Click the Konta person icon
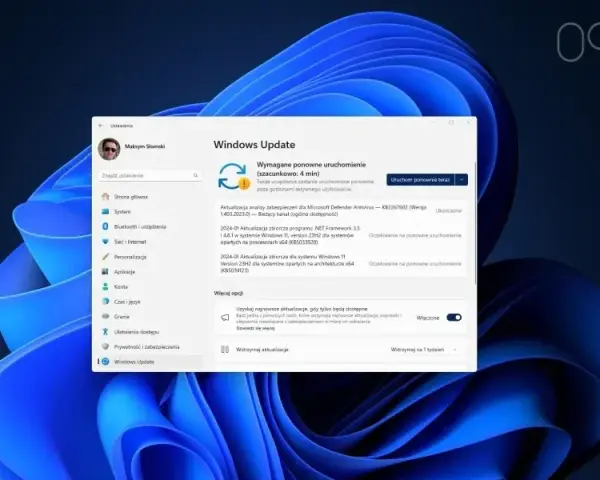This screenshot has width=600, height=480. [106, 287]
